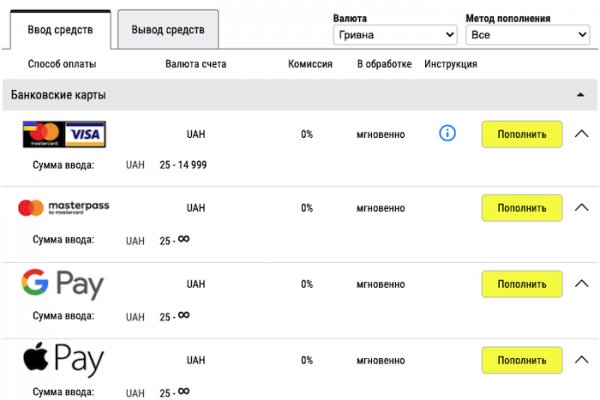Viewport: 600px width, 400px height.
Task: Click the Mastercard Visa card logo
Action: tap(64, 133)
